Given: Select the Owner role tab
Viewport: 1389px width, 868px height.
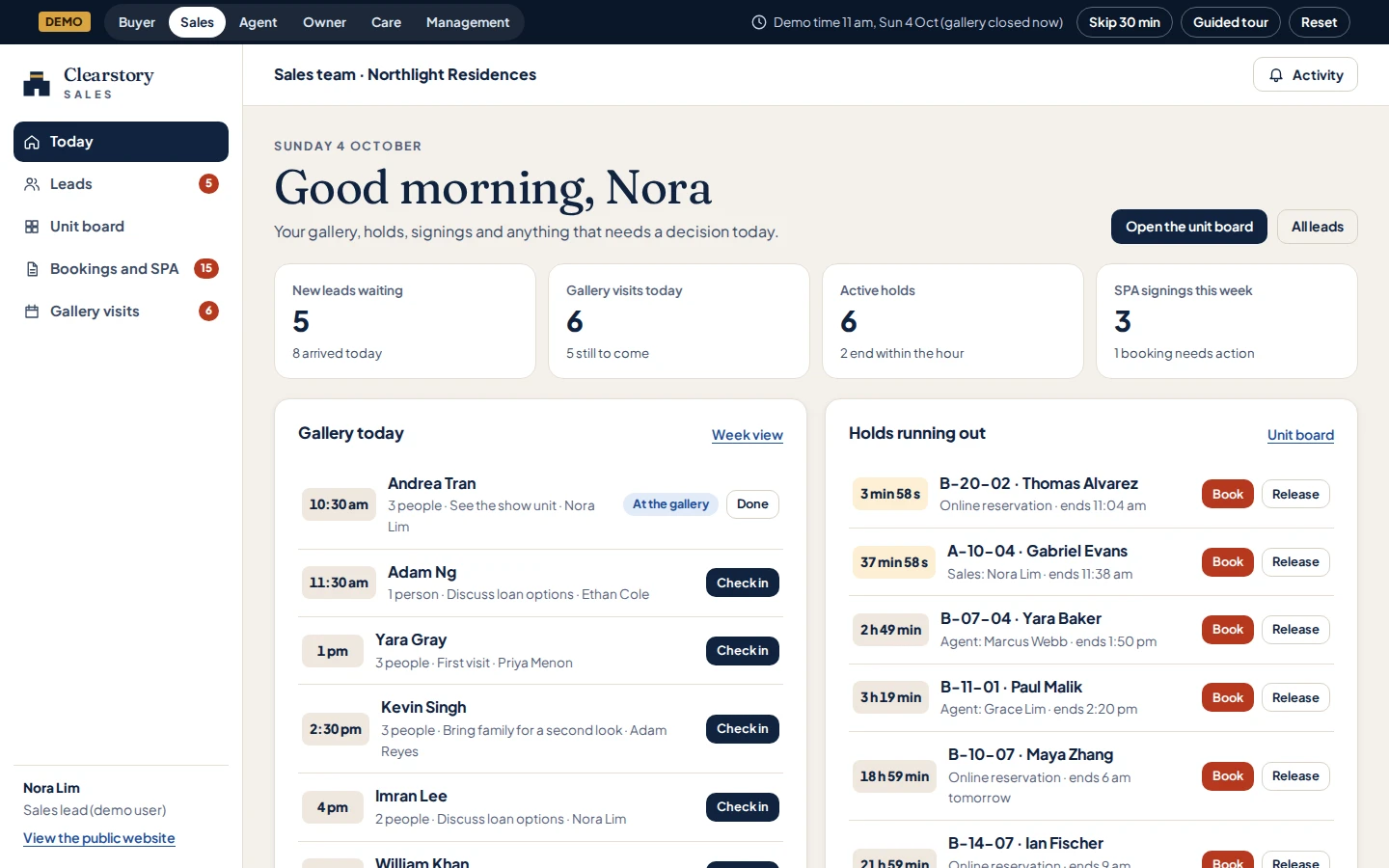Looking at the screenshot, I should [x=324, y=22].
